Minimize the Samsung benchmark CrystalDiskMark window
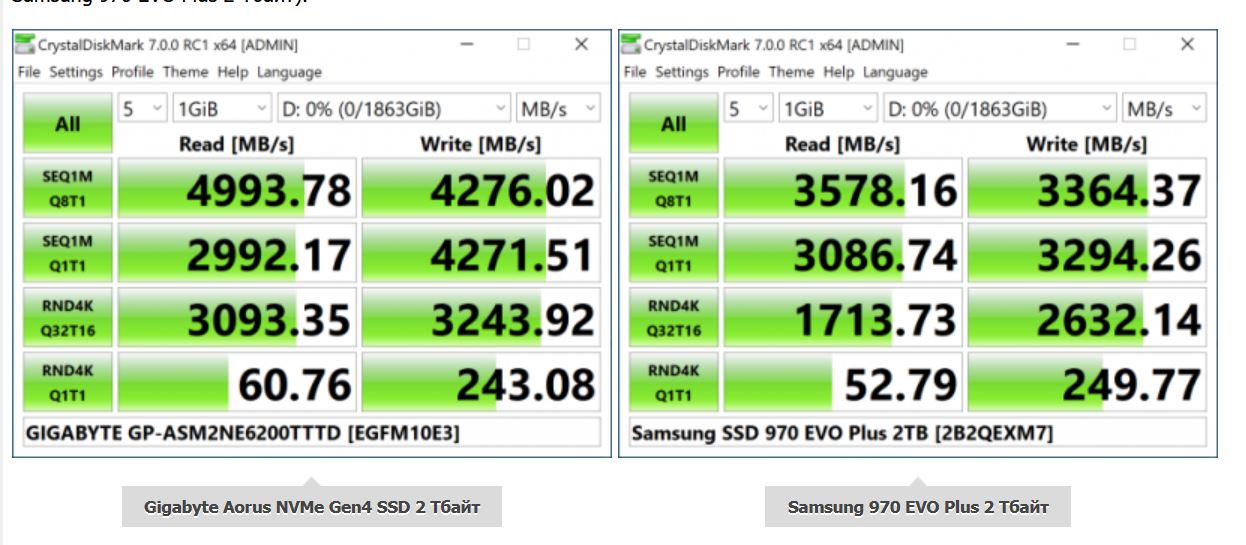1246x545 pixels. coord(1071,45)
